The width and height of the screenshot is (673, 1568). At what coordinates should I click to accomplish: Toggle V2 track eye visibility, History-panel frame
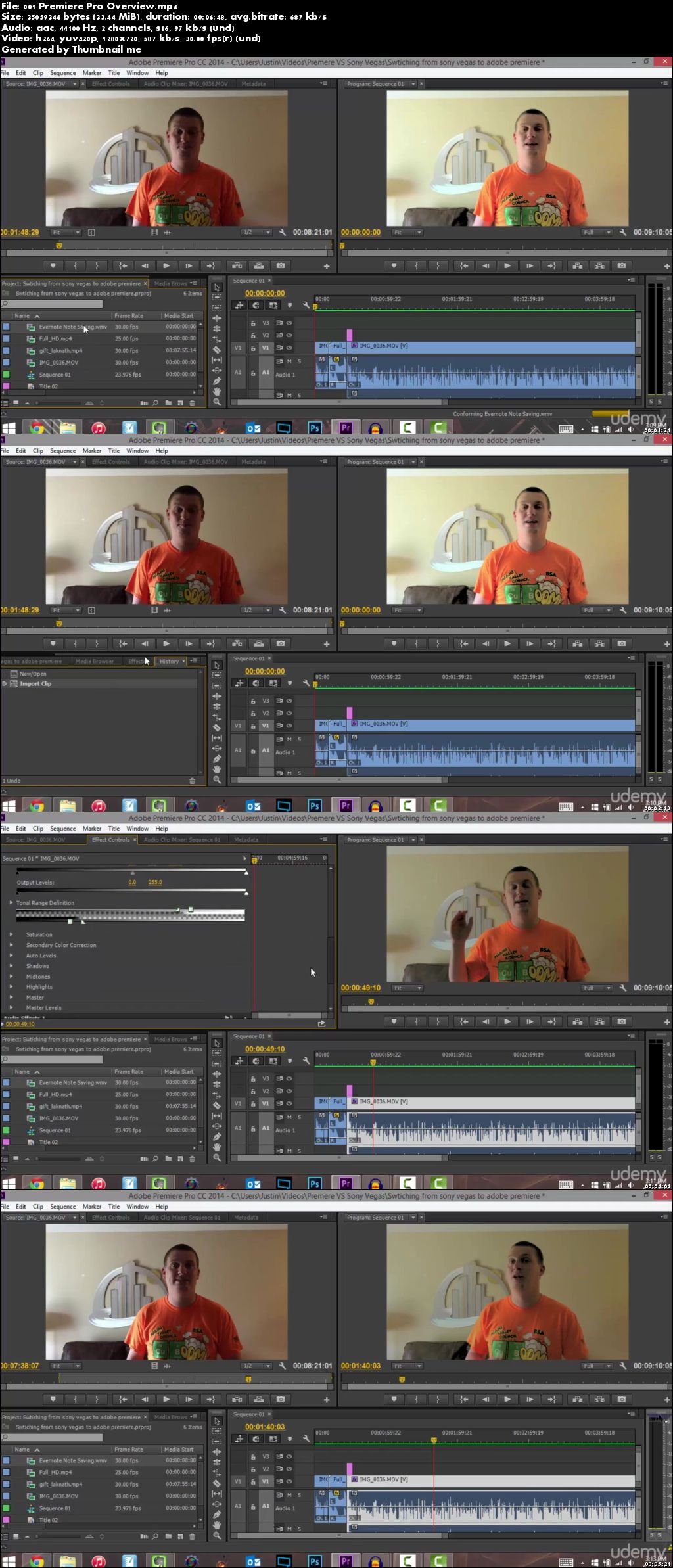click(x=289, y=713)
